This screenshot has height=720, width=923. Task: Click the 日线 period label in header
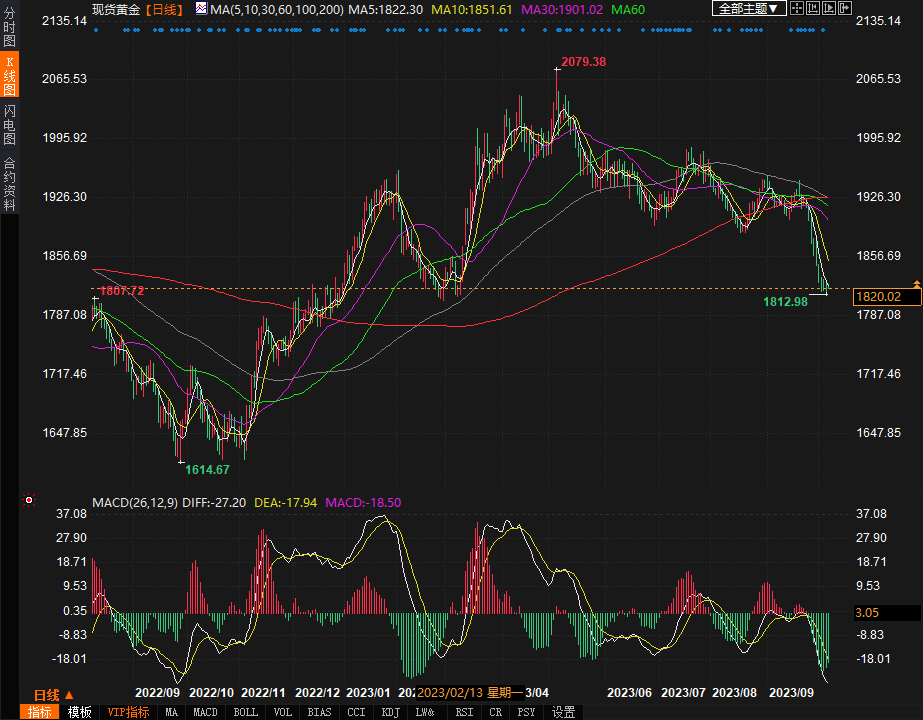tap(164, 9)
